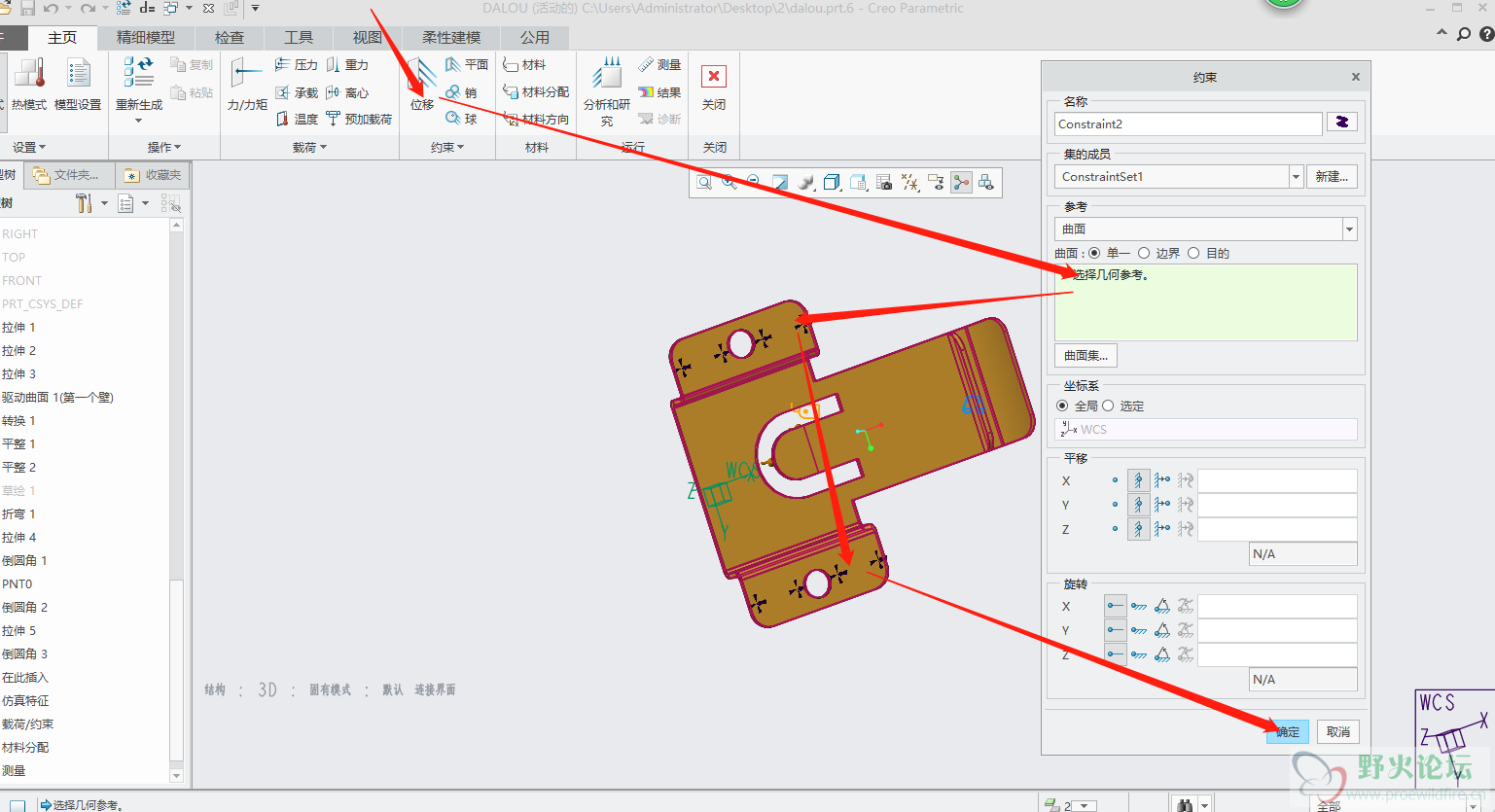Open the Results (结果) viewer
The height and width of the screenshot is (812, 1495).
tap(659, 92)
